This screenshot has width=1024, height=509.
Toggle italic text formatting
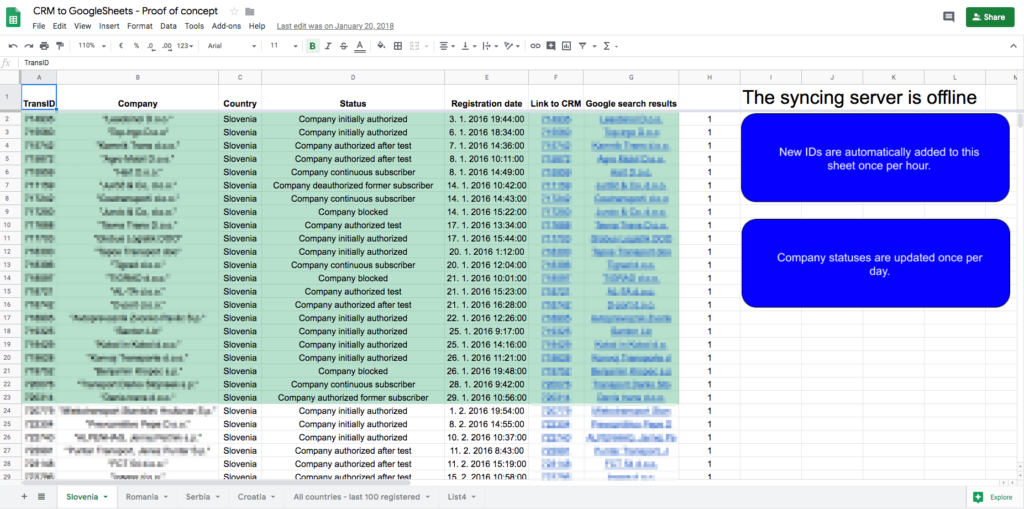(x=329, y=45)
